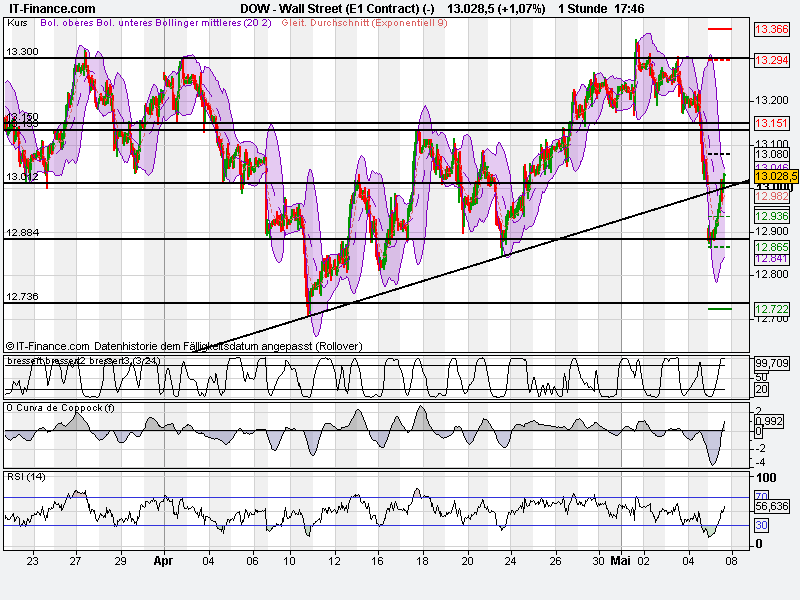Click the 56,636 RSI value tag
The width and height of the screenshot is (800, 600).
pyautogui.click(x=771, y=506)
